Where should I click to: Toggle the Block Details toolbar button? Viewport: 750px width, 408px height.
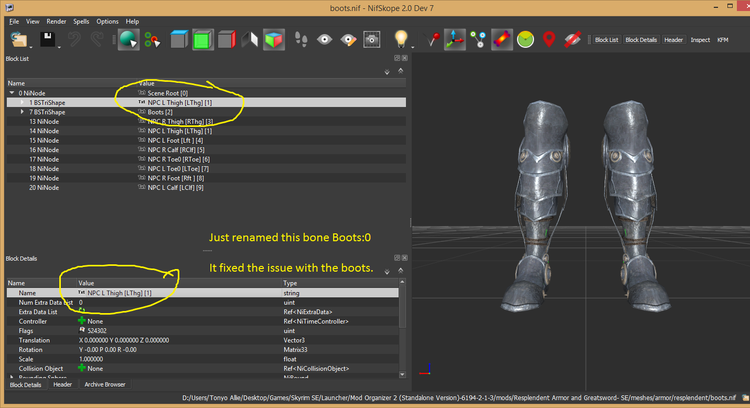tap(641, 40)
